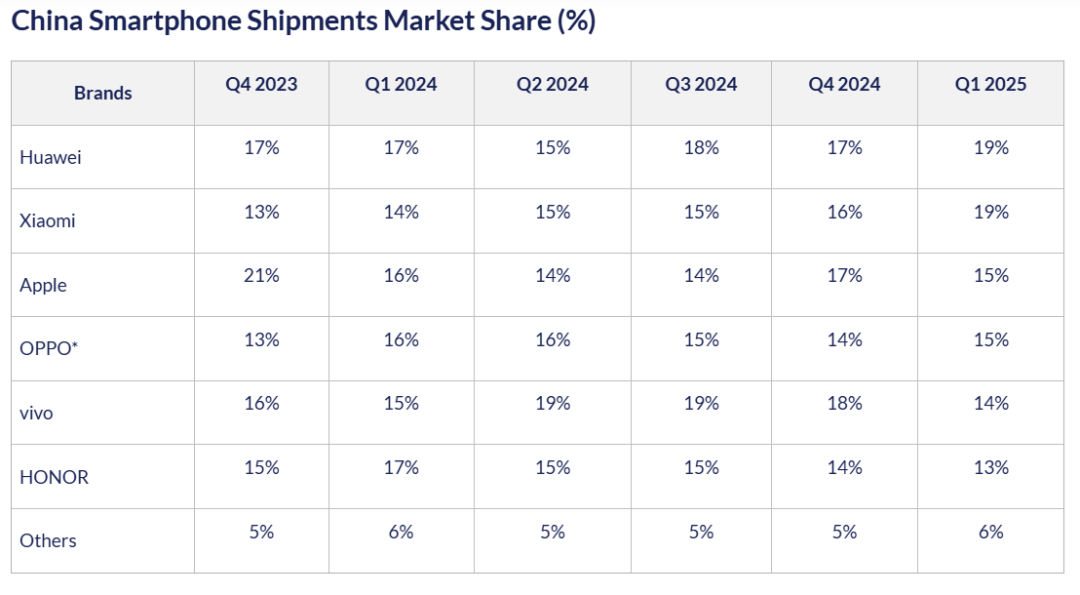1080x595 pixels.
Task: Click HONOR's Q1 2025 value of 13%
Action: point(991,468)
